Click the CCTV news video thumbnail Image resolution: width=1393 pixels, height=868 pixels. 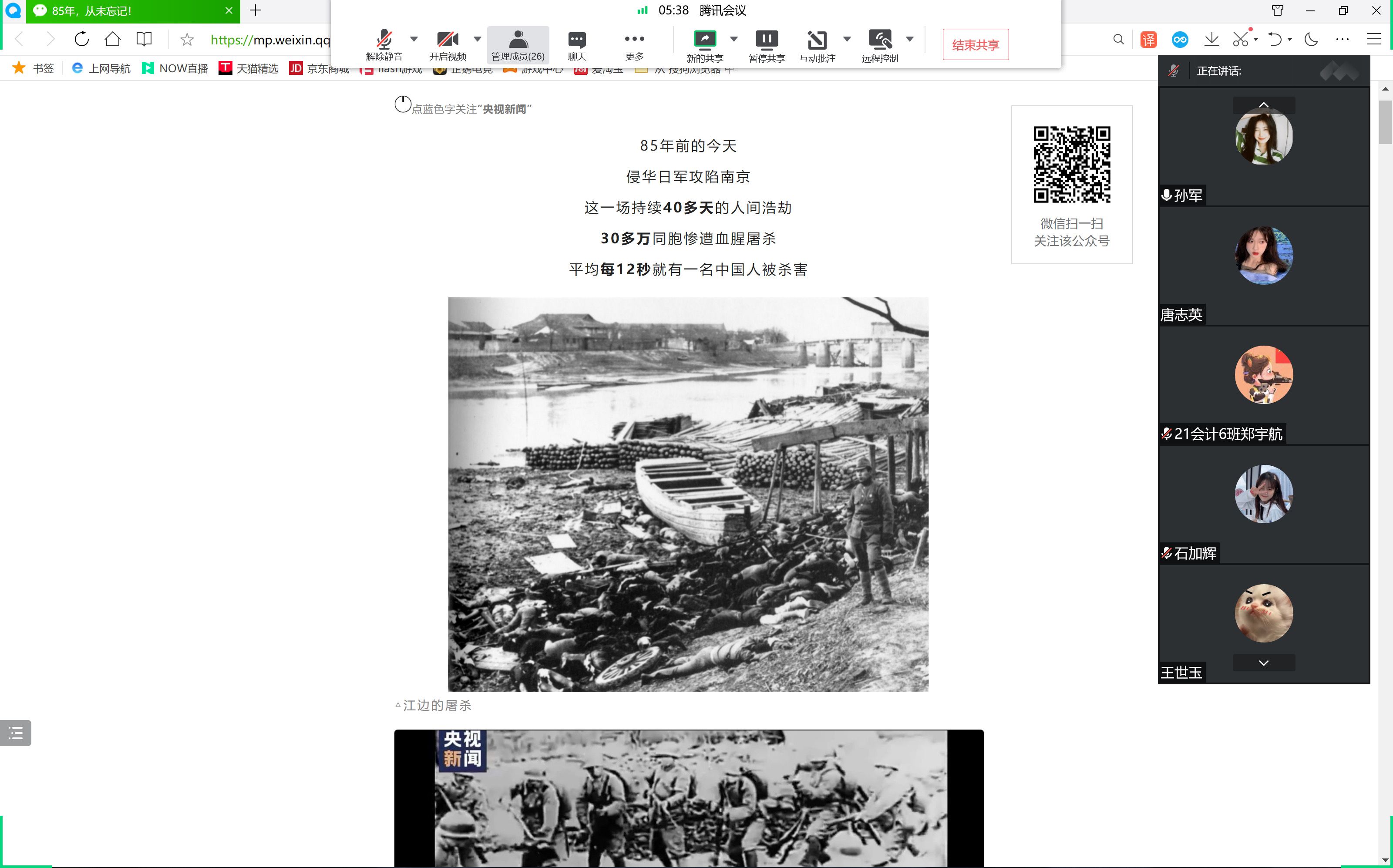tap(688, 798)
